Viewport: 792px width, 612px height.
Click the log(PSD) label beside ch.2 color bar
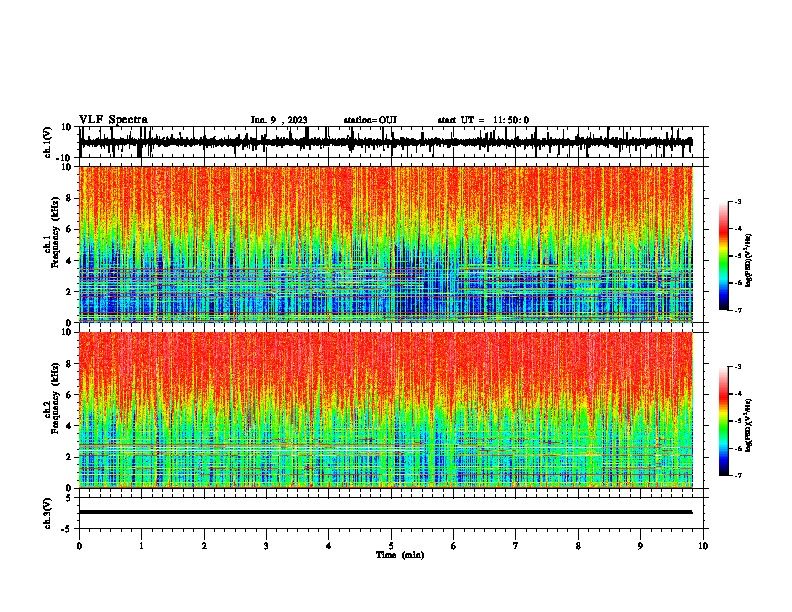pos(748,426)
